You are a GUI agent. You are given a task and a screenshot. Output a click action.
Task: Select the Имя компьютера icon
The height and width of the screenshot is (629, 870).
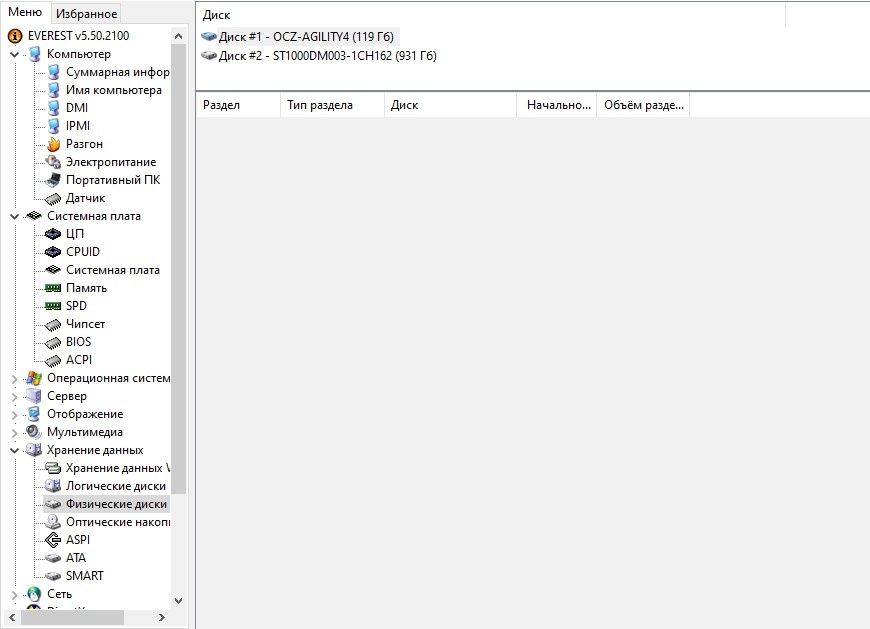[53, 90]
